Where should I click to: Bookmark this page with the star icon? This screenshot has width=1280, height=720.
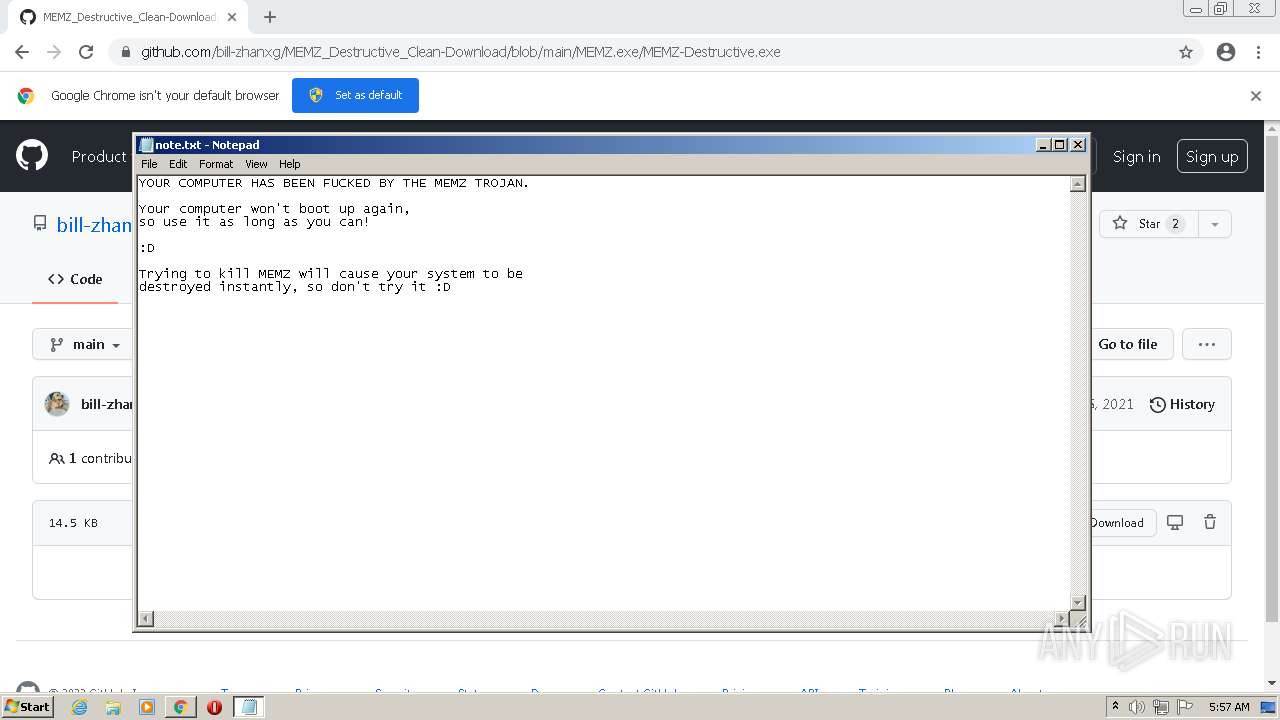[1186, 52]
